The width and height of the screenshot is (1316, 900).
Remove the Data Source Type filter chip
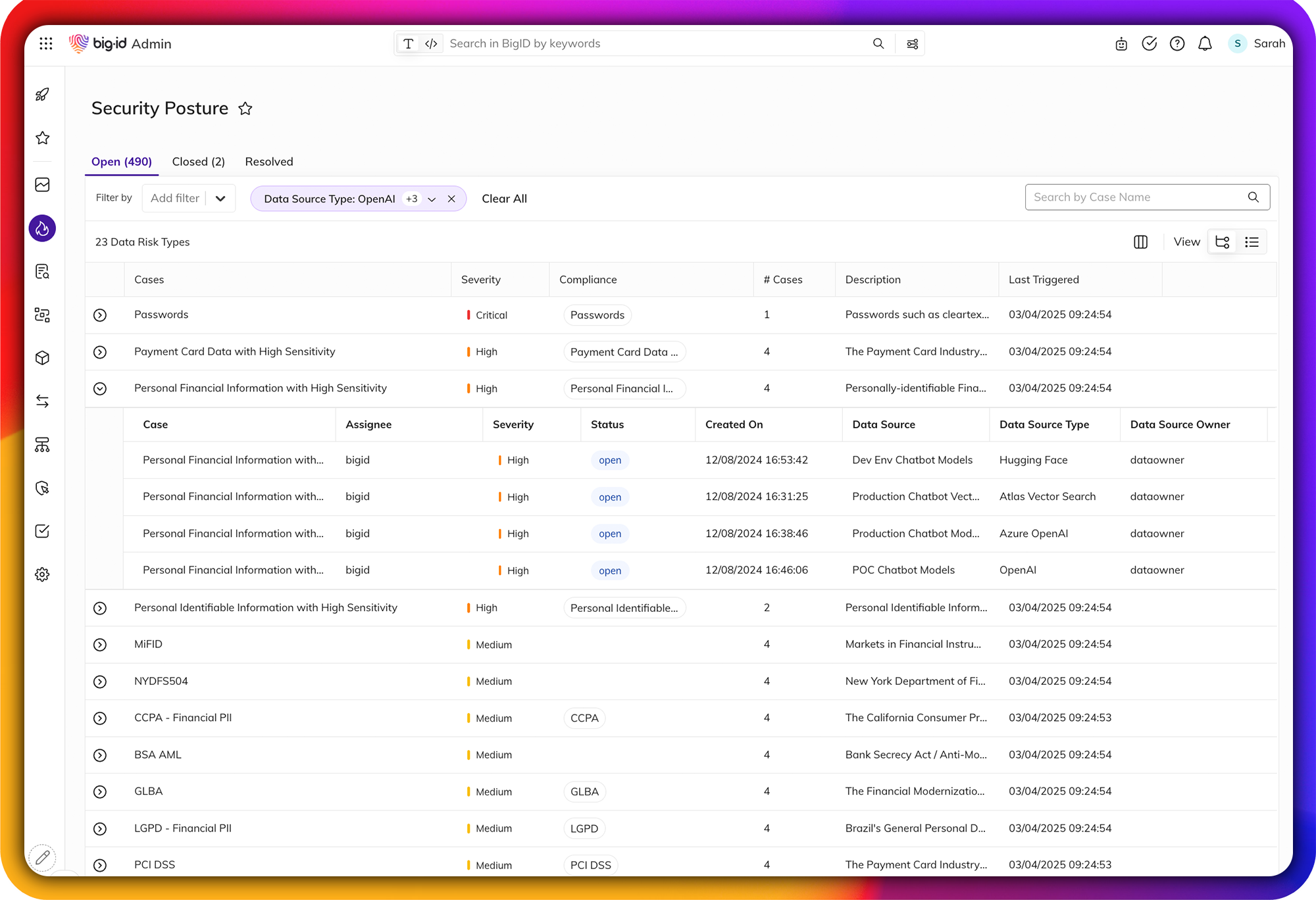click(x=451, y=199)
